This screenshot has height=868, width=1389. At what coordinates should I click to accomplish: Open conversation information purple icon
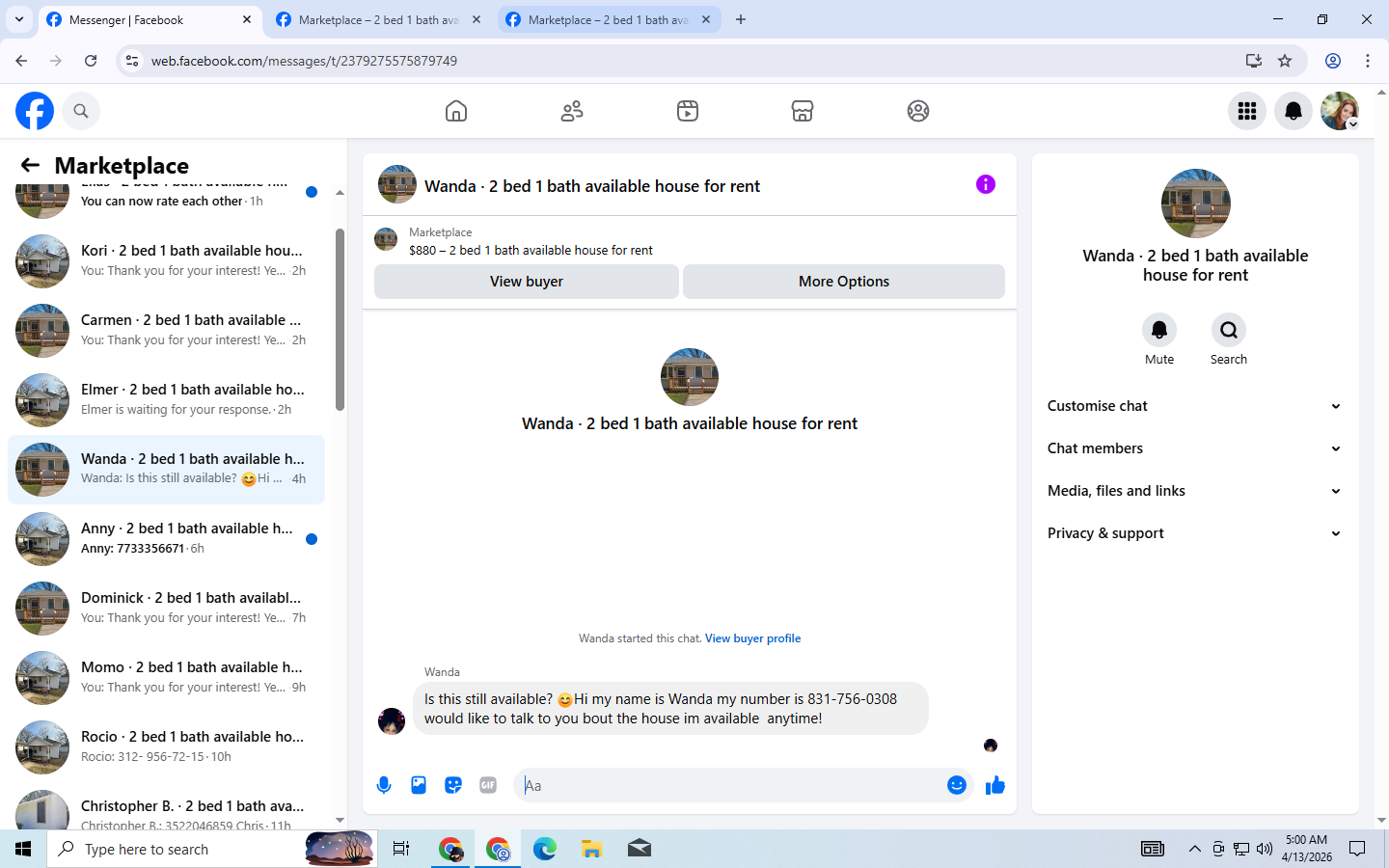[x=986, y=184]
